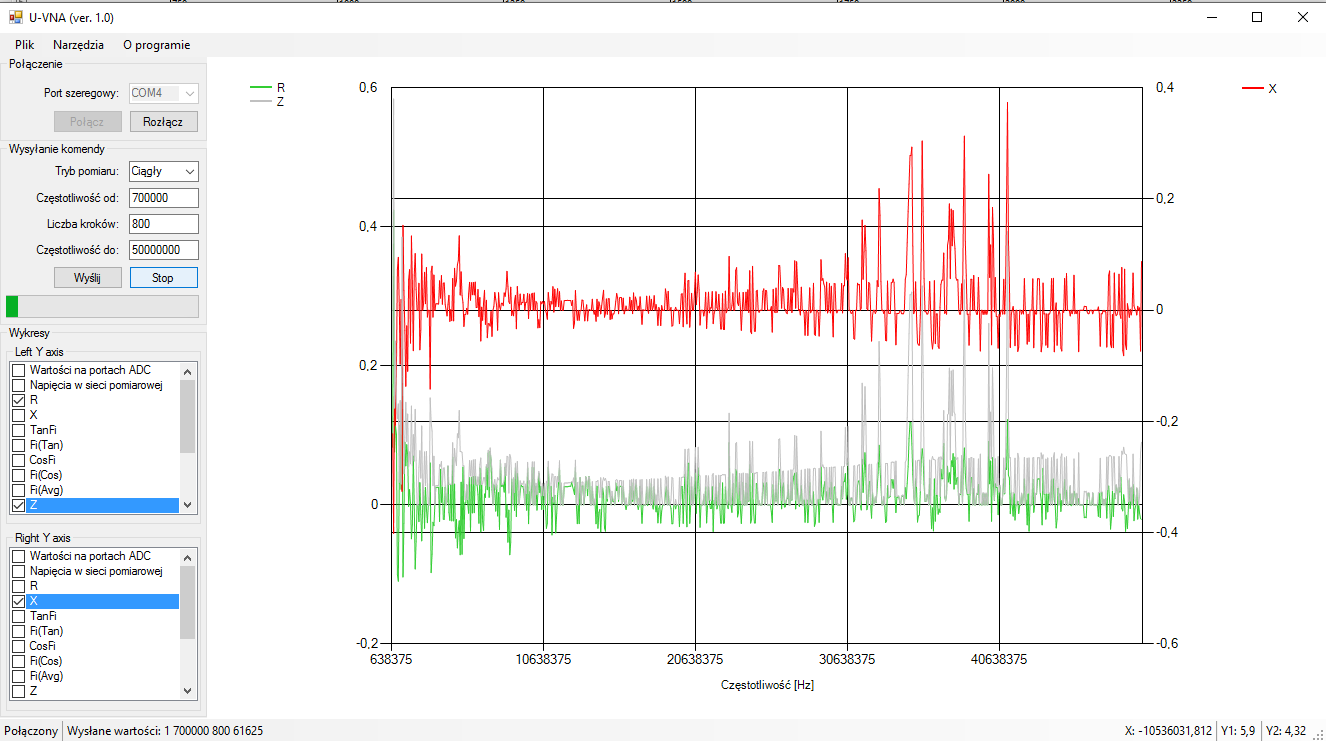Click the Rozłącz button
Viewport: 1326px width, 741px height.
point(164,122)
